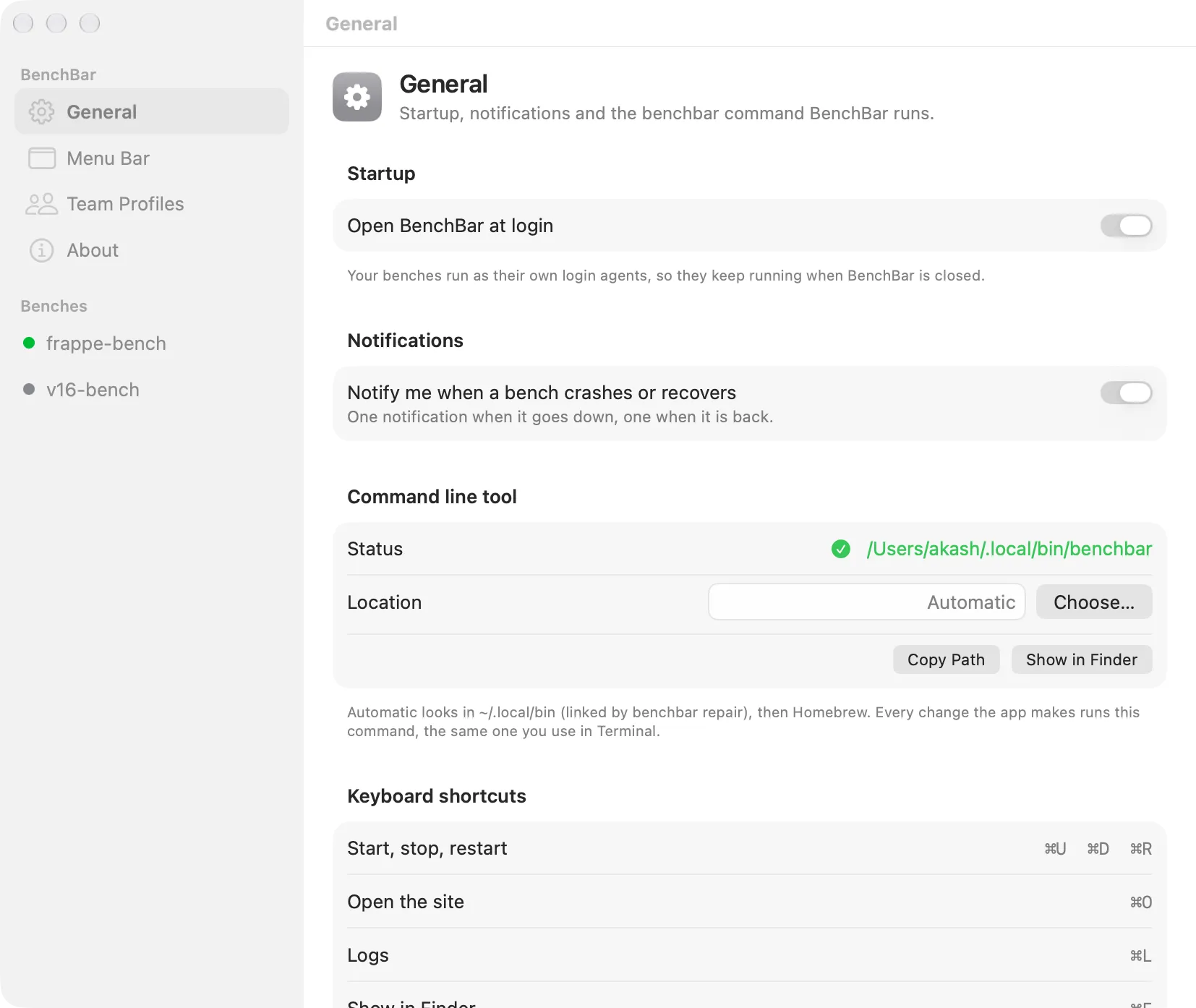Click the Open the site row label
This screenshot has height=1008, width=1196.
tap(406, 902)
